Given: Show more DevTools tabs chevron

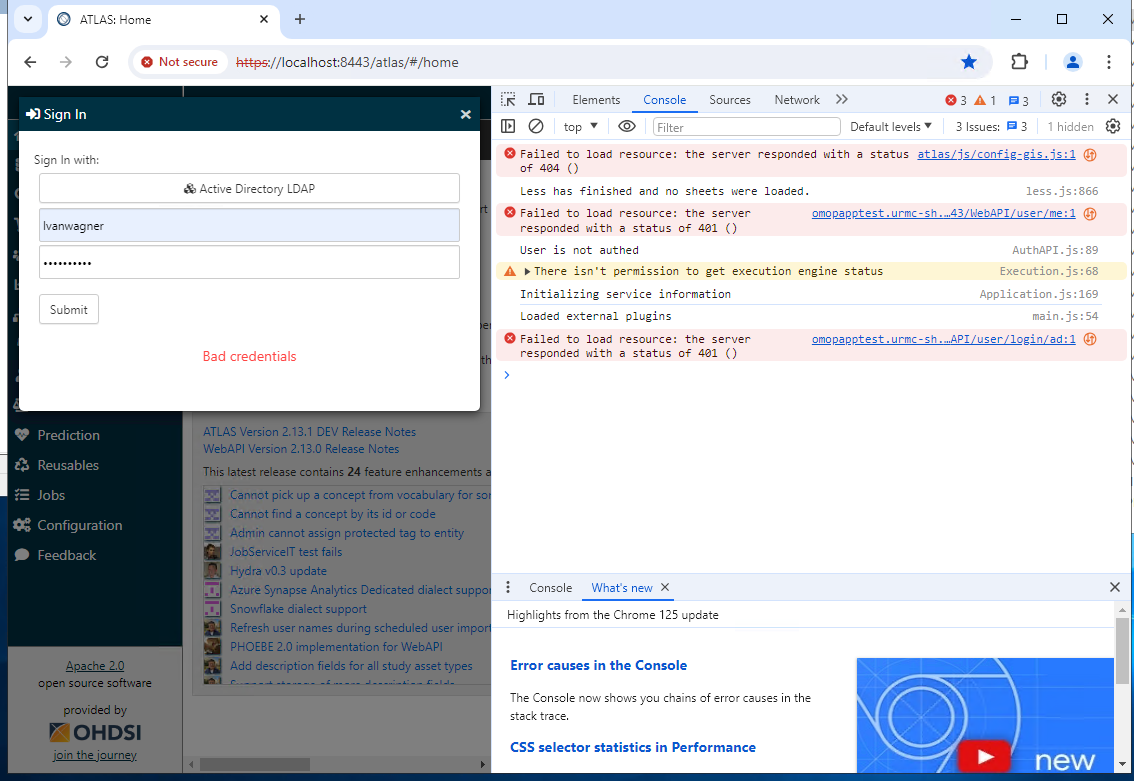Looking at the screenshot, I should tap(842, 100).
